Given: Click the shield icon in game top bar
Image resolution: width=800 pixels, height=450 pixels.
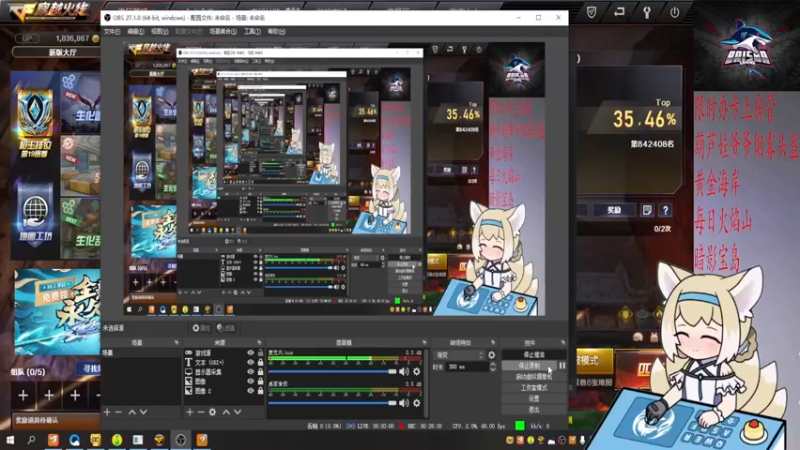Looking at the screenshot, I should [x=591, y=12].
